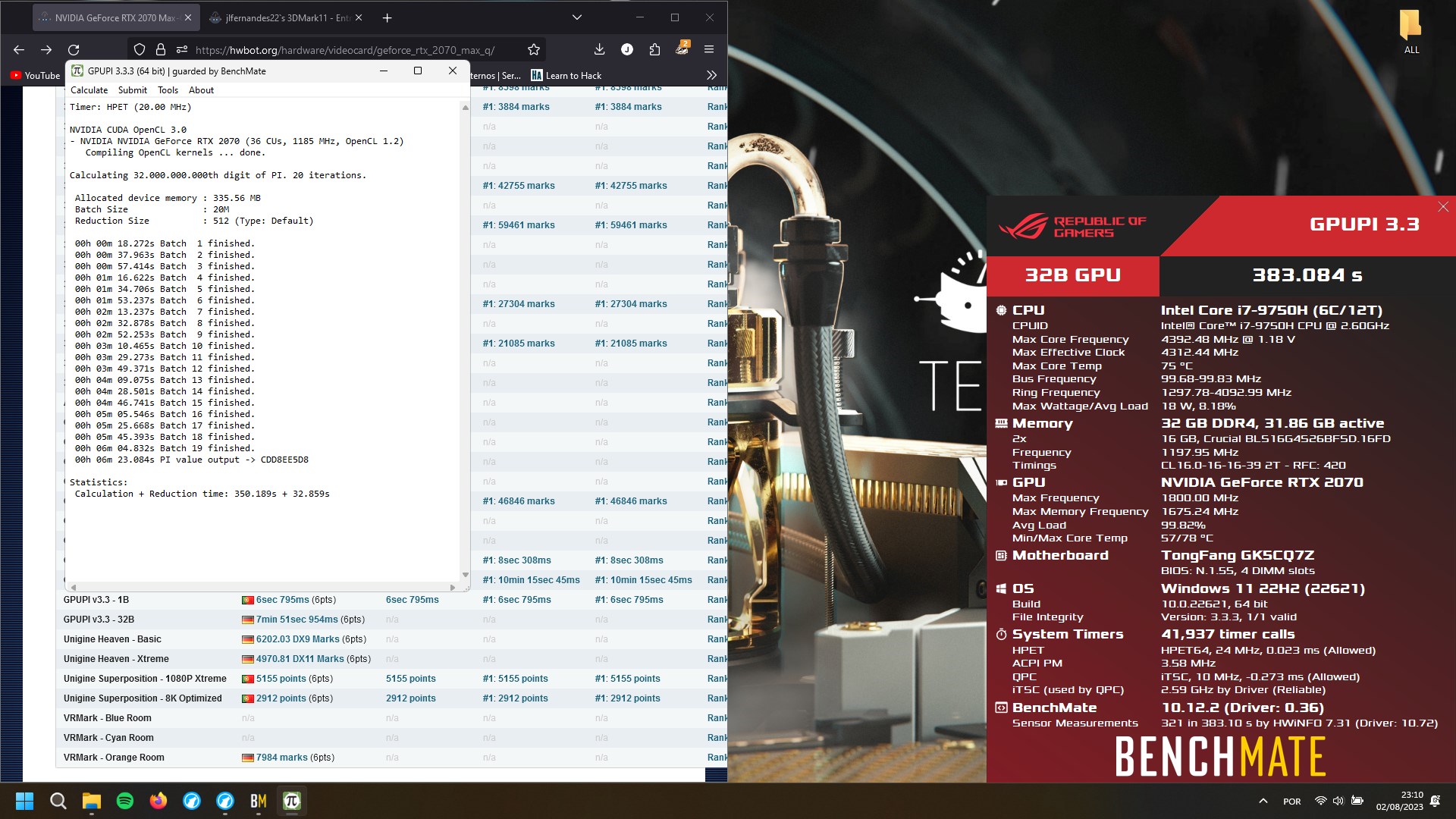Click GPUPI horizontal scrollbar right arrow

pyautogui.click(x=453, y=588)
